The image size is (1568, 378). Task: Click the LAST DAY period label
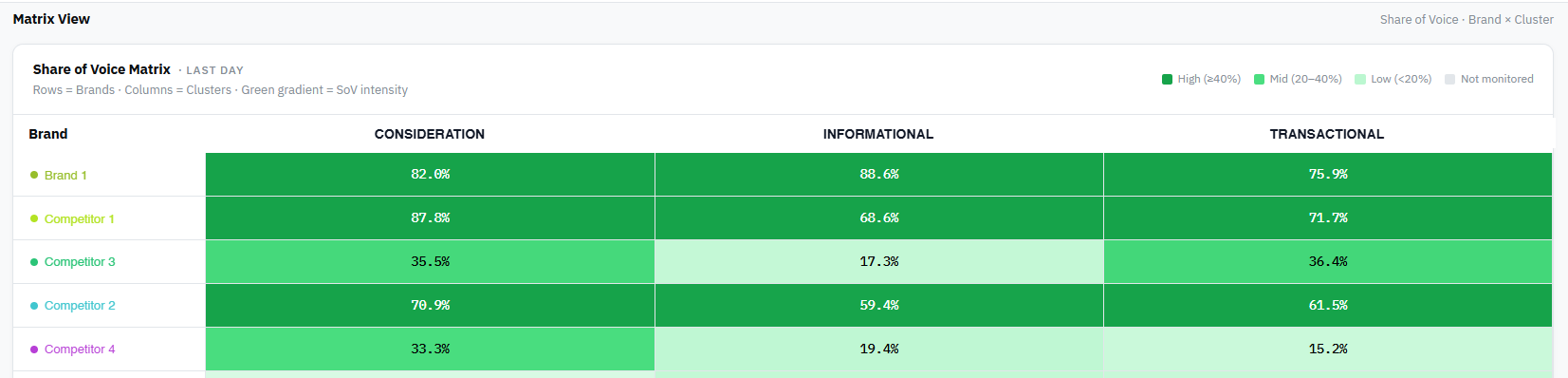point(214,70)
